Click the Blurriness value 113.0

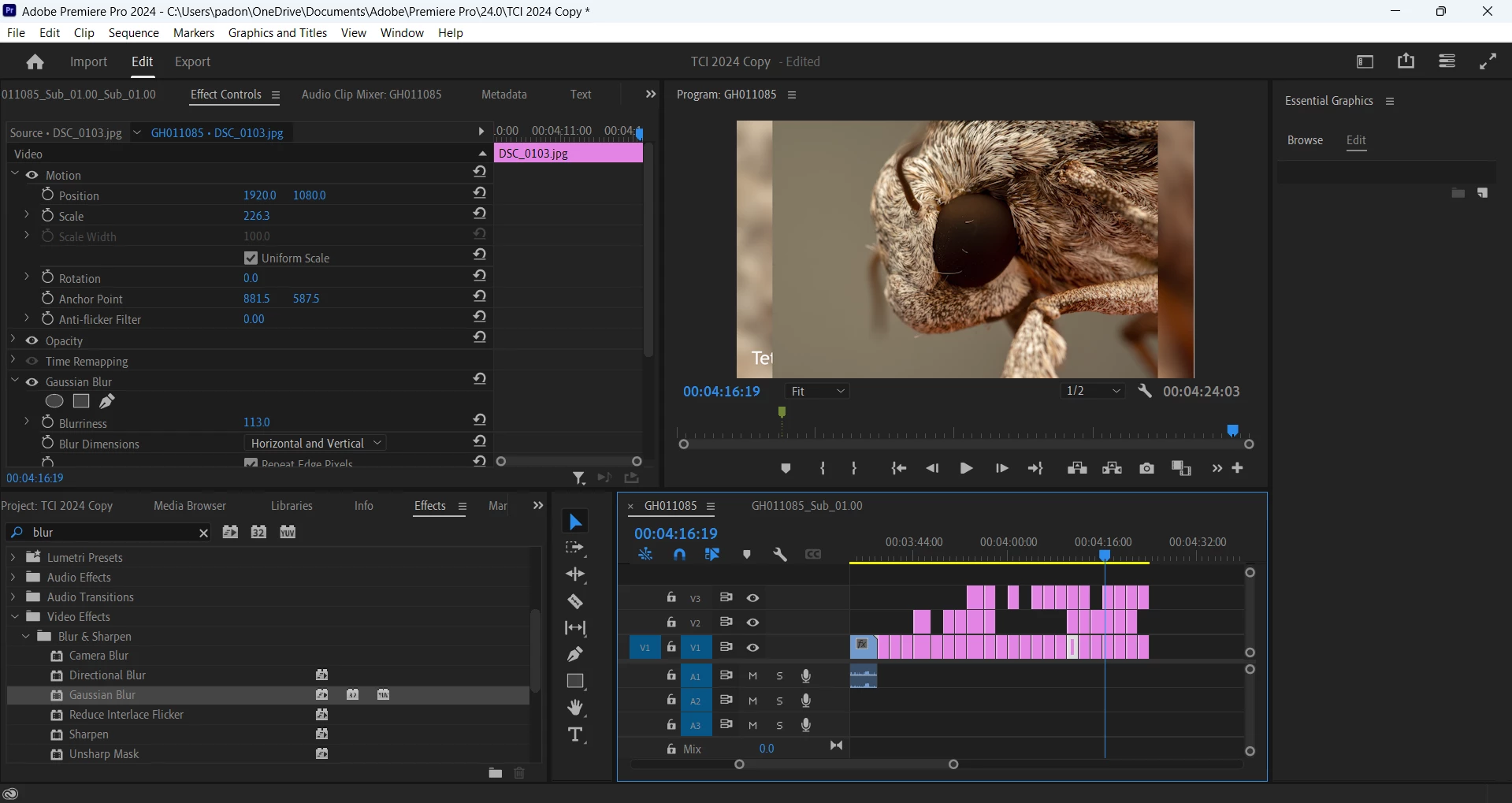pyautogui.click(x=256, y=423)
